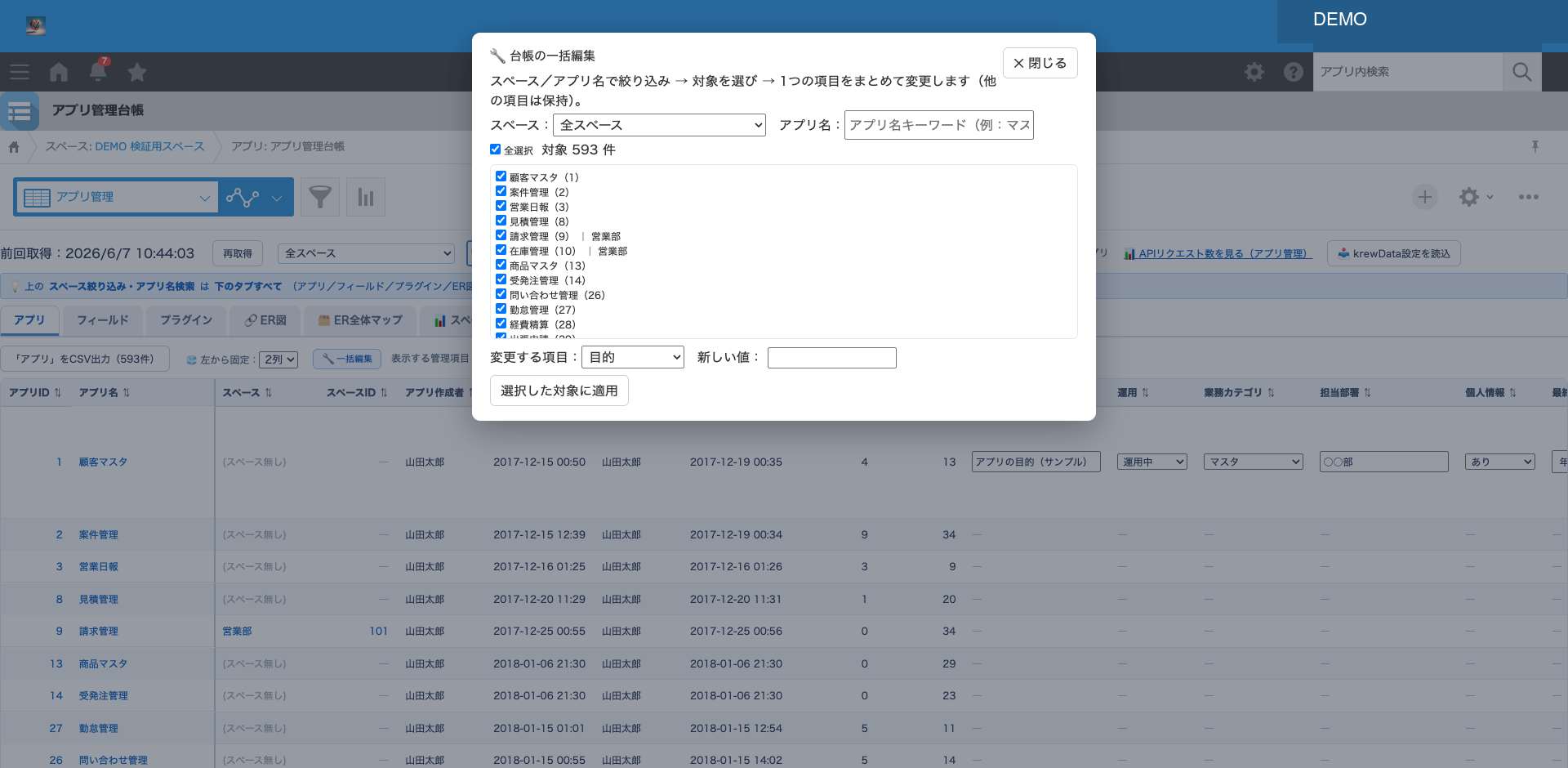
Task: Switch to the フィールド tab
Action: pos(103,320)
